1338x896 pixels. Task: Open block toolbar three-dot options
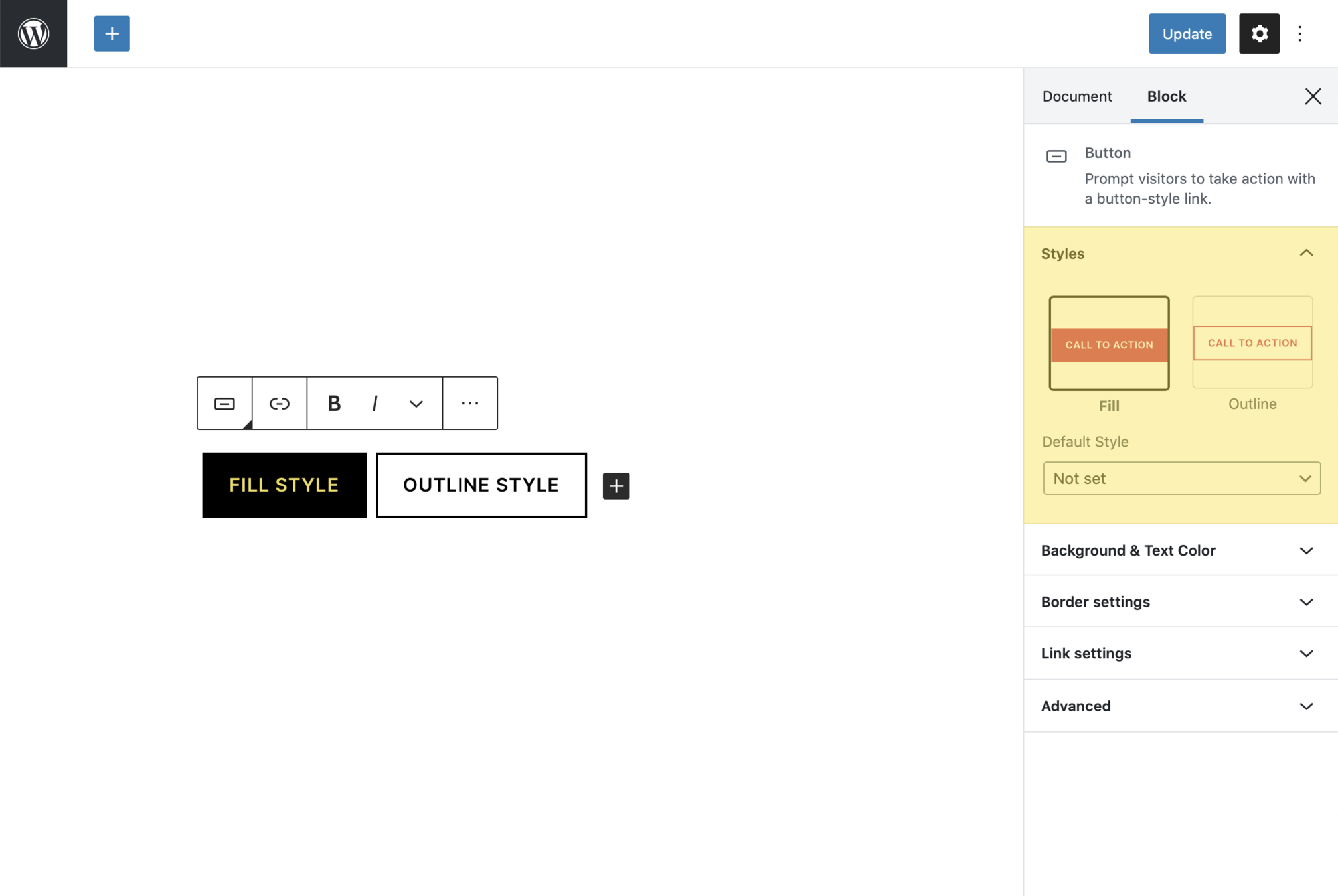[x=469, y=403]
